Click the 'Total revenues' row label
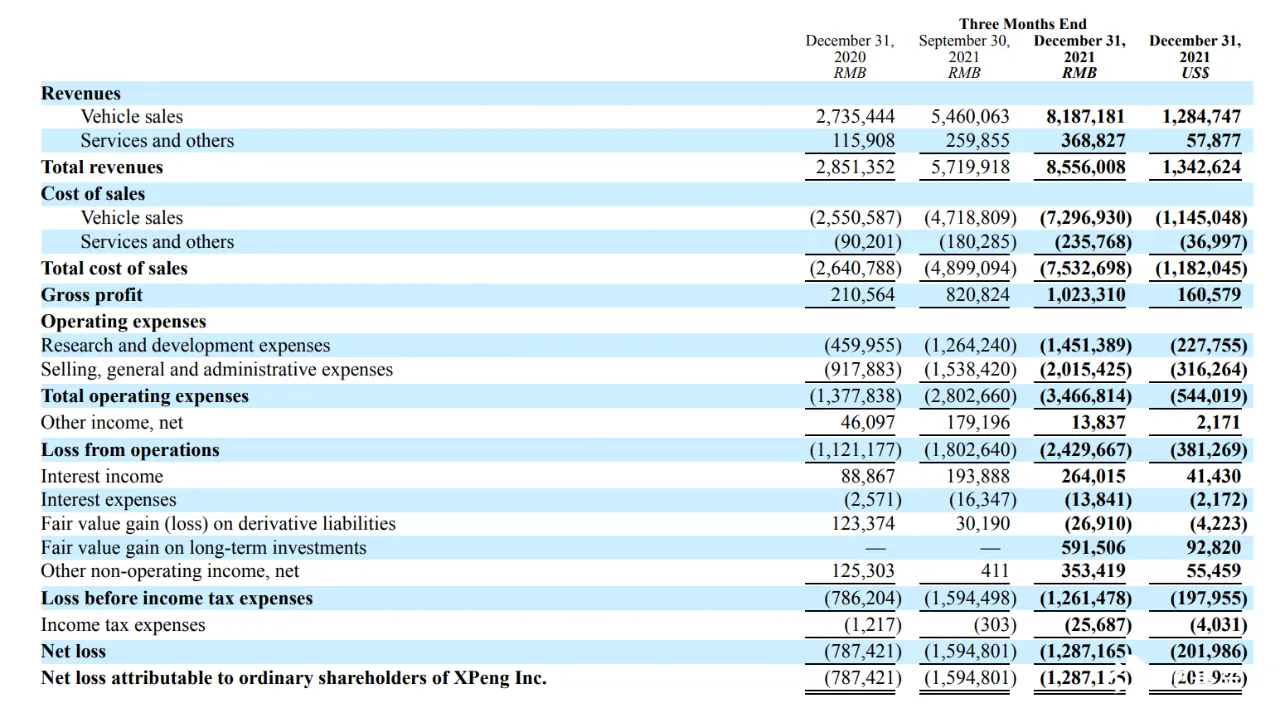This screenshot has height=711, width=1280. 102,168
